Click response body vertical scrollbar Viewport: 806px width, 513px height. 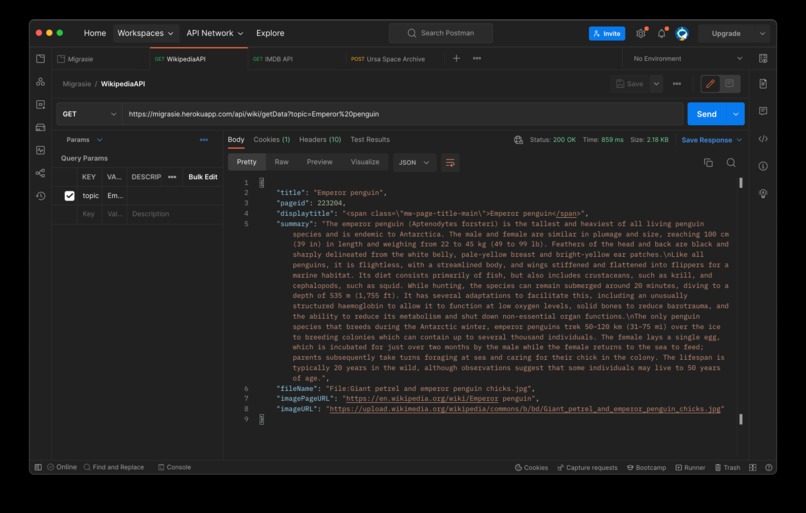(741, 301)
